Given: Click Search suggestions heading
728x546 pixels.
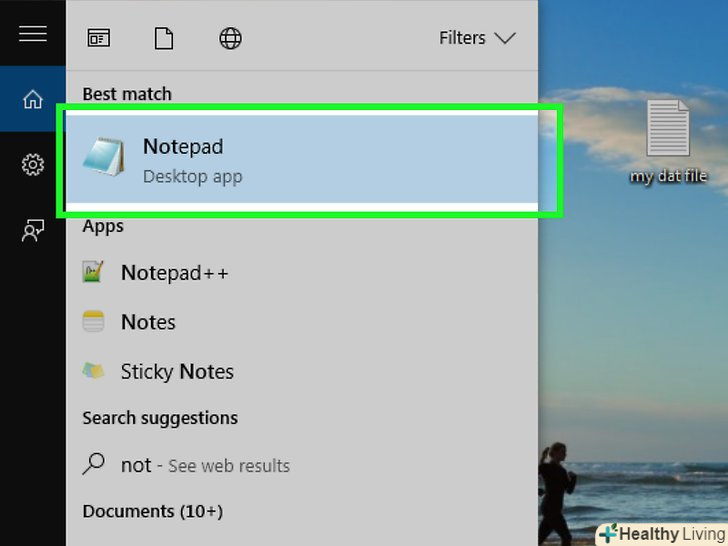Looking at the screenshot, I should click(160, 418).
